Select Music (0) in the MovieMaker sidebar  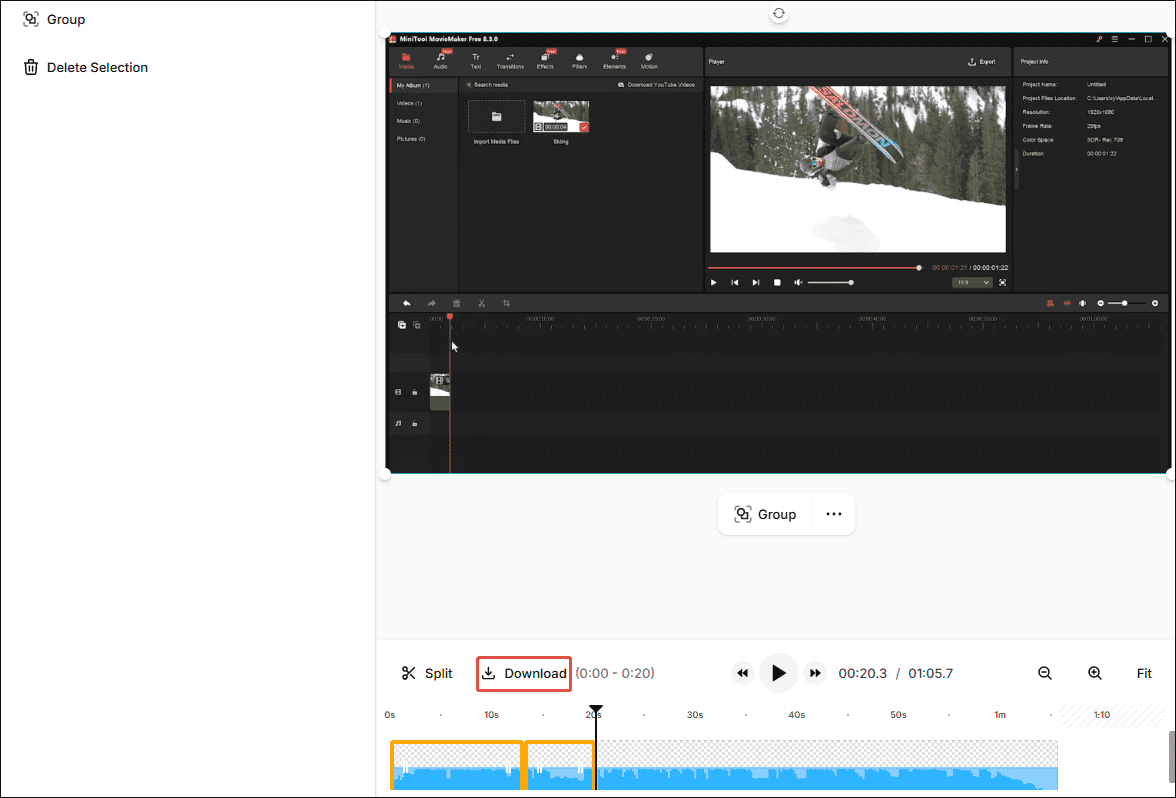pyautogui.click(x=408, y=121)
